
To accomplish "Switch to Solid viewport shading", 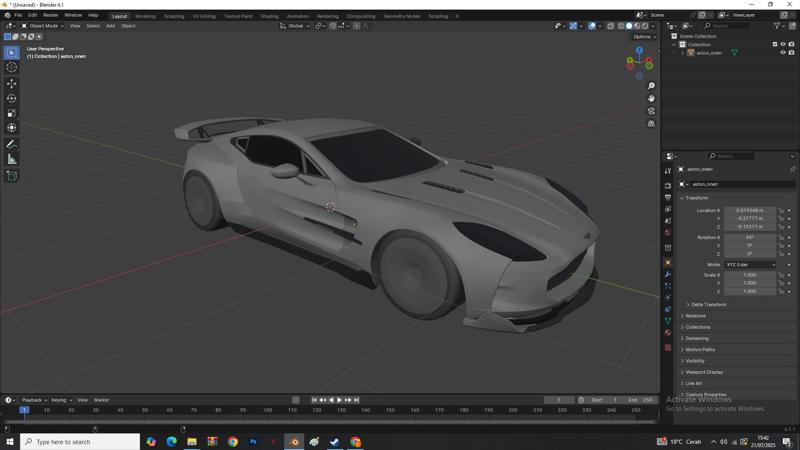I will pyautogui.click(x=629, y=26).
